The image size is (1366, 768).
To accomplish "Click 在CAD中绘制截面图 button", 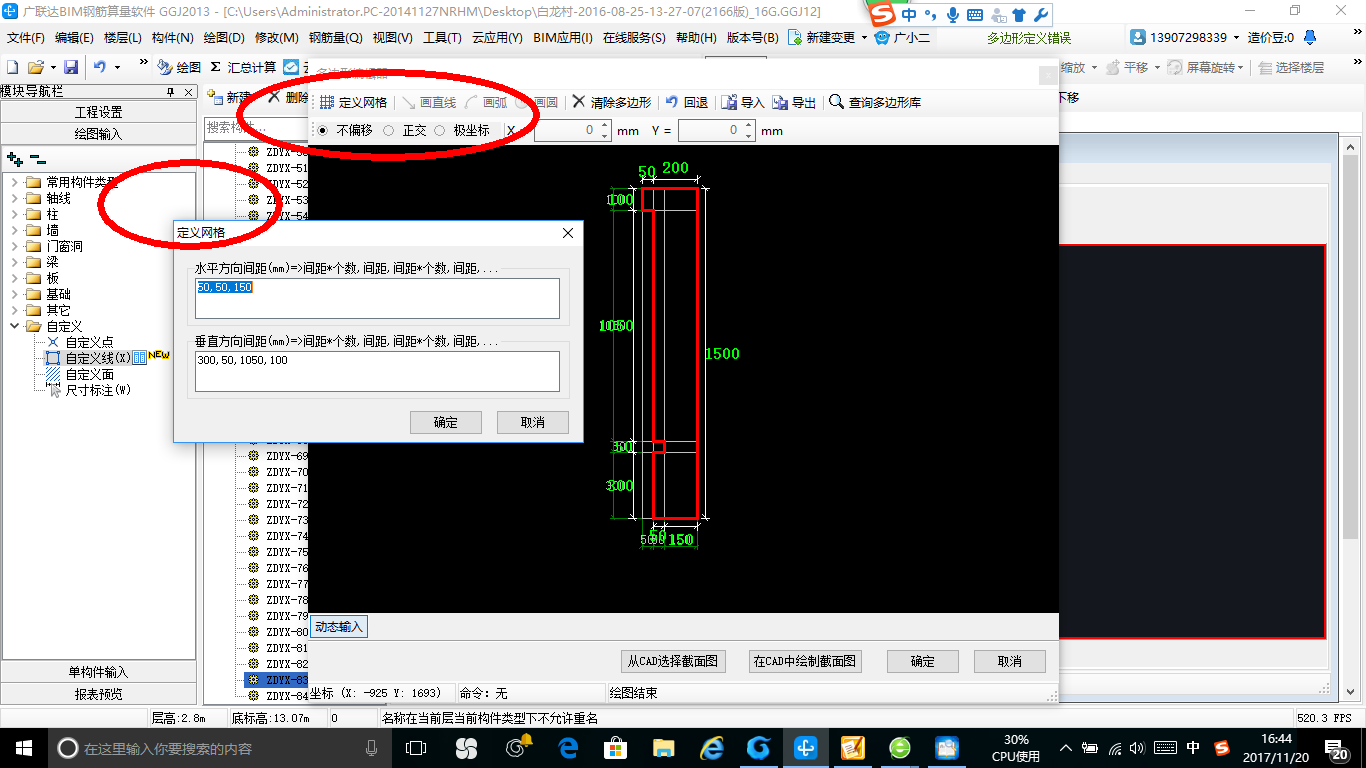I will (805, 661).
